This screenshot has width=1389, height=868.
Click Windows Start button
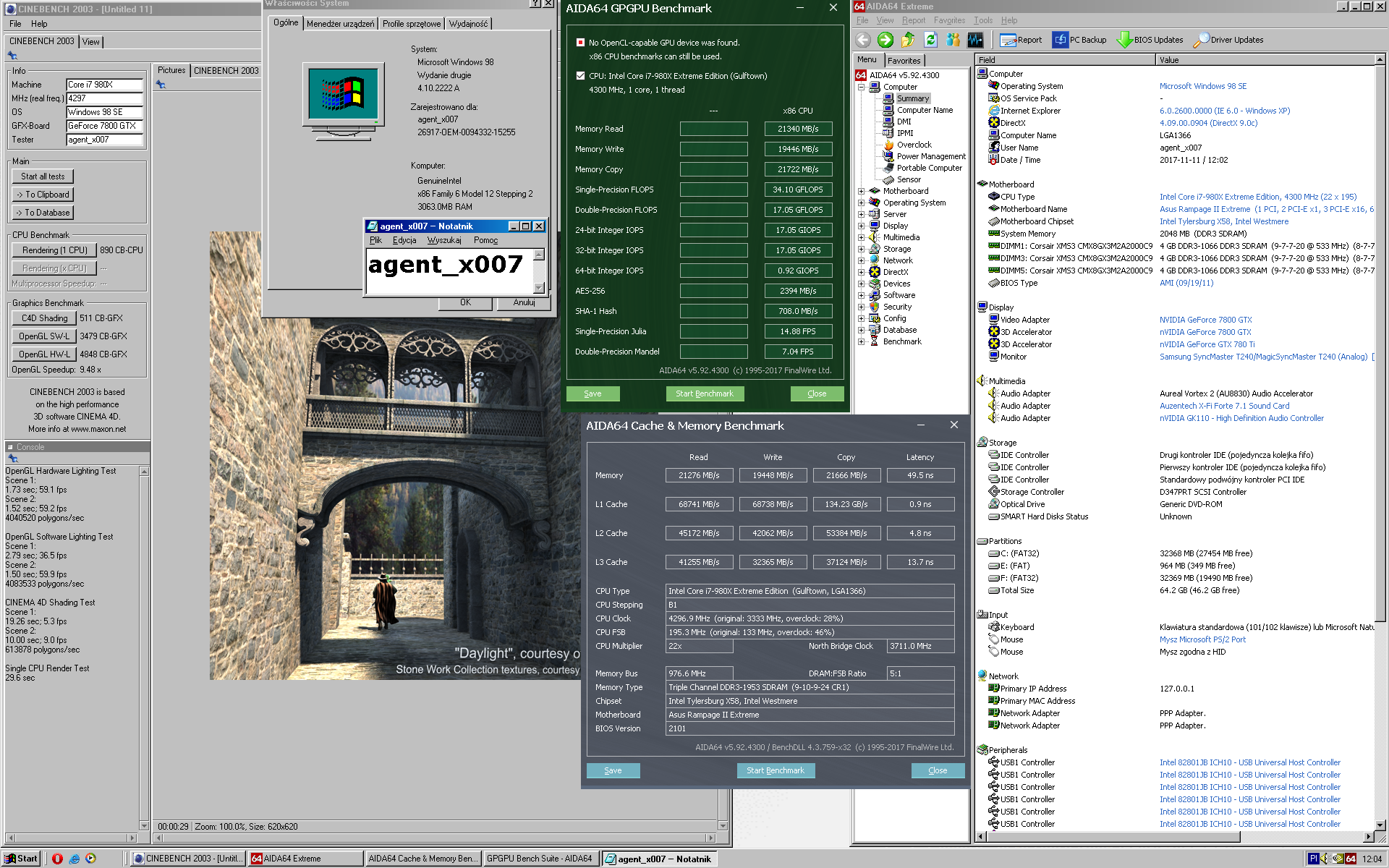(x=21, y=859)
